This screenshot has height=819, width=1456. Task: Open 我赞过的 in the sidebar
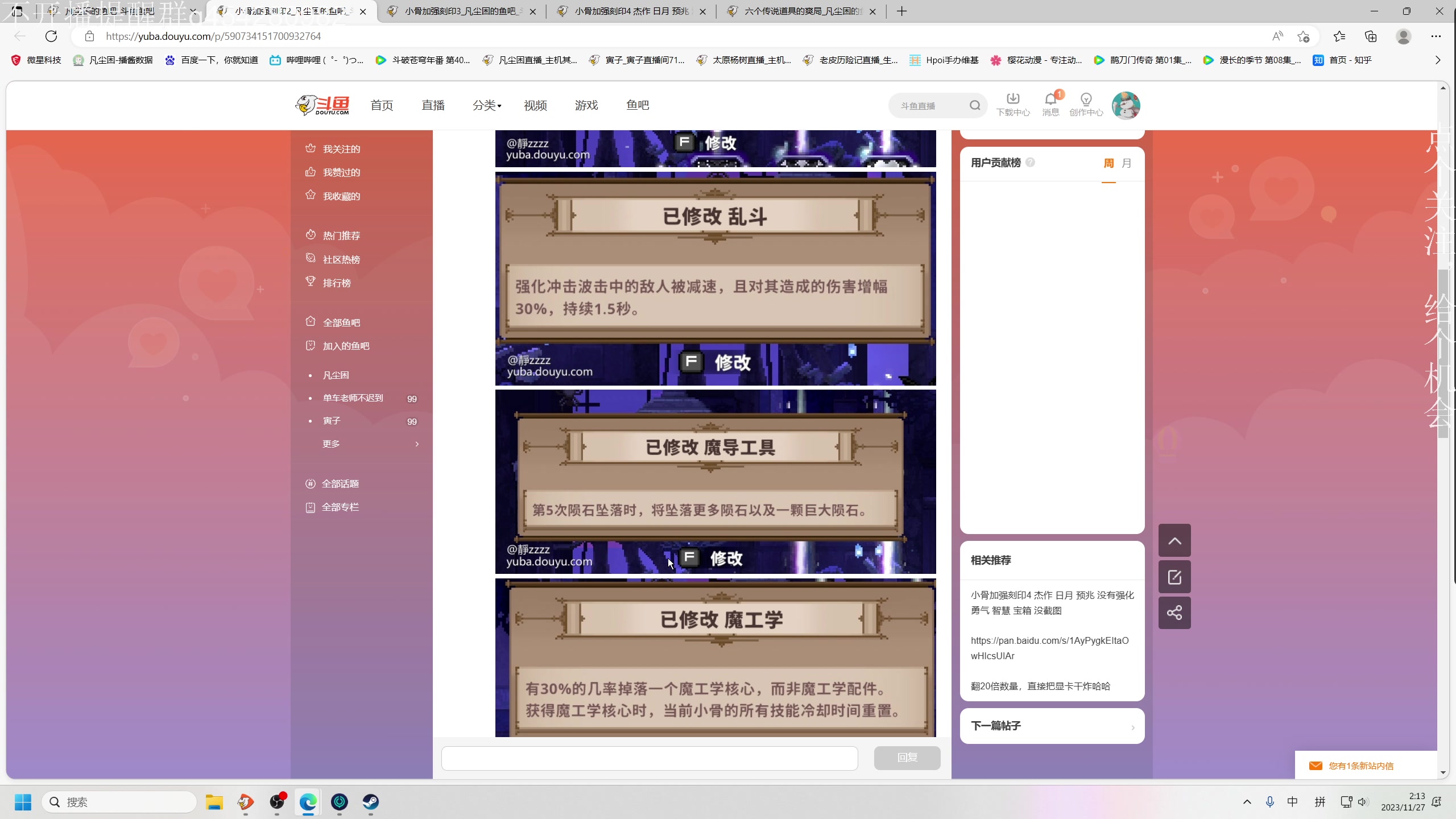coord(341,172)
